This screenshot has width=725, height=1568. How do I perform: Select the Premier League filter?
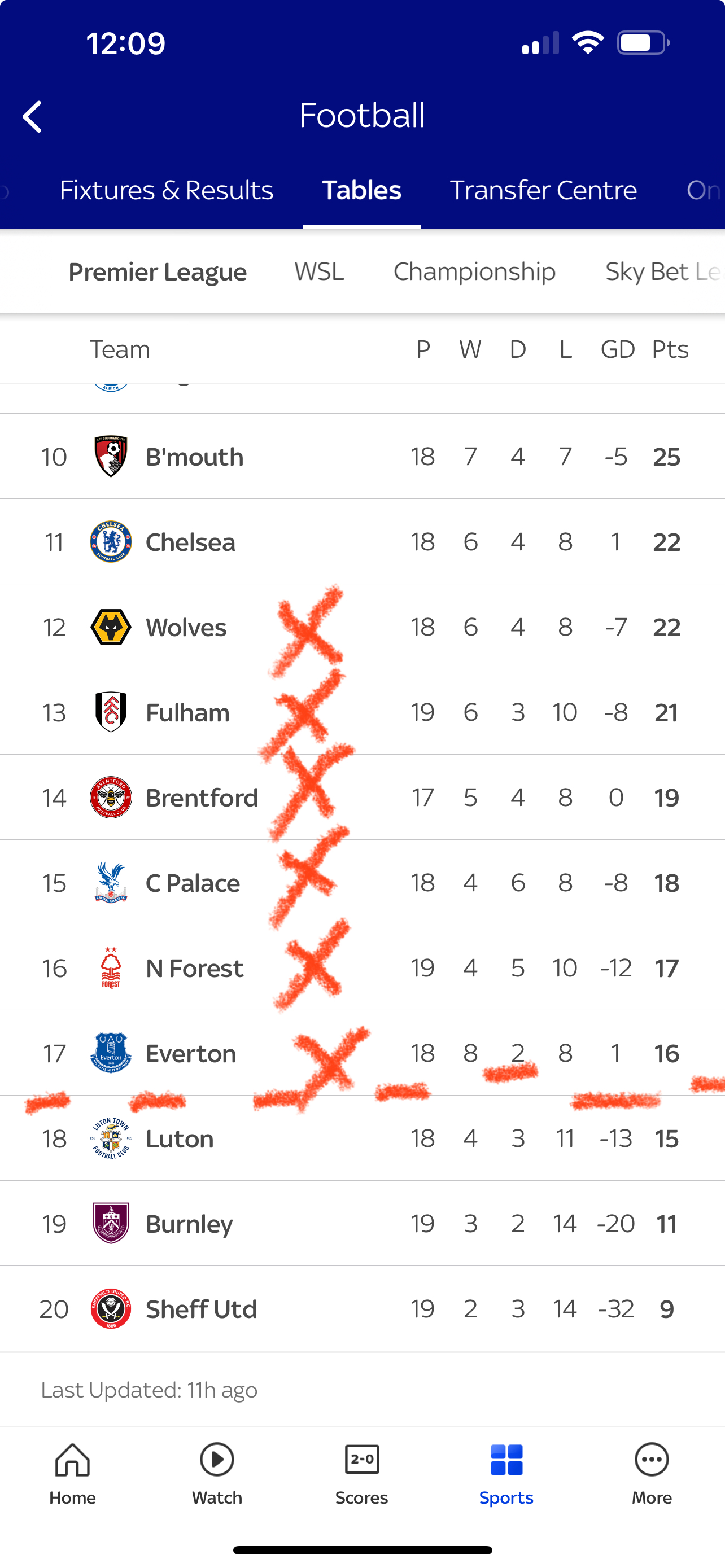[x=158, y=271]
